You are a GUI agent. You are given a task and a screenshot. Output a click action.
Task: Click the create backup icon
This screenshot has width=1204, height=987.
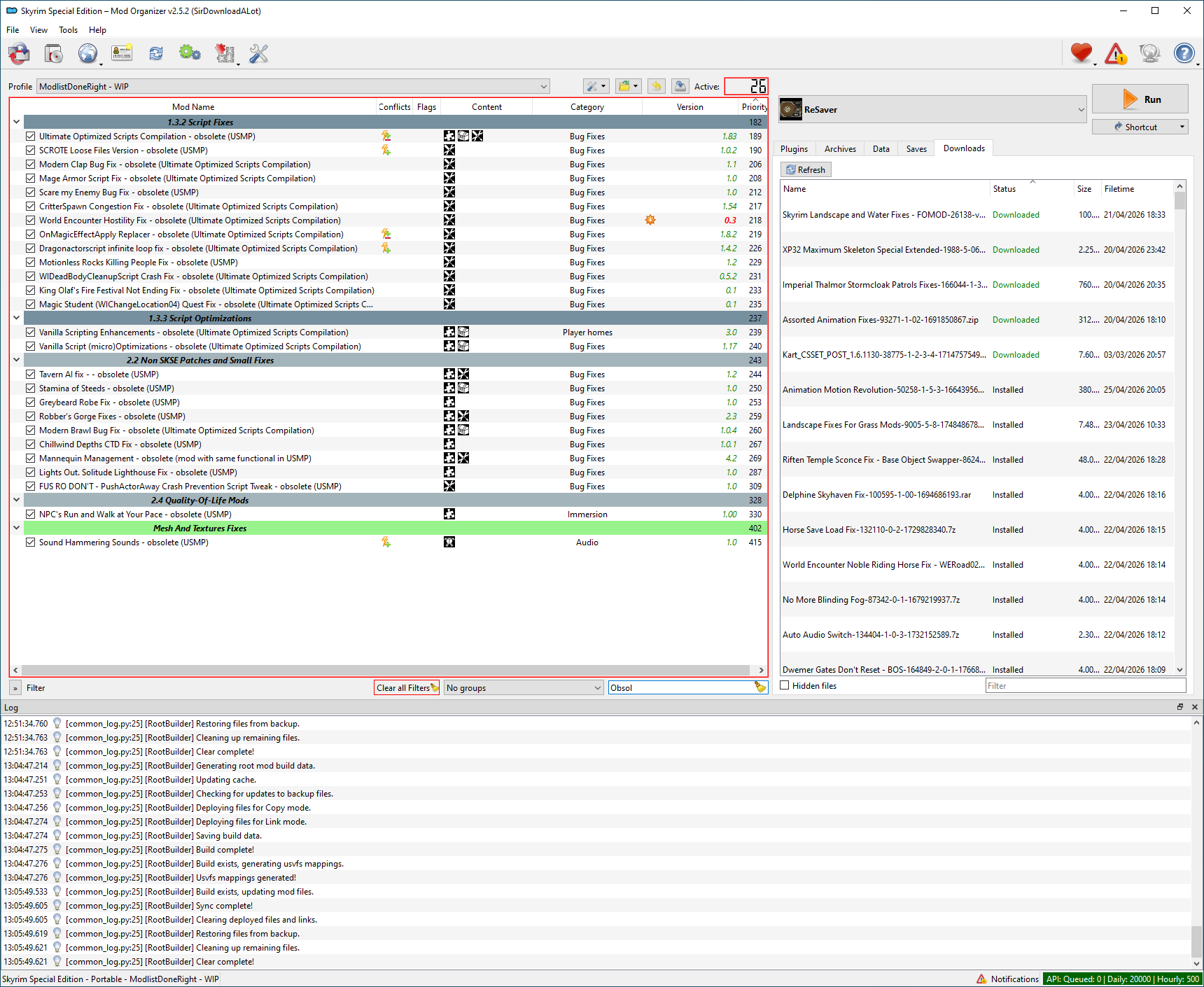pyautogui.click(x=680, y=86)
